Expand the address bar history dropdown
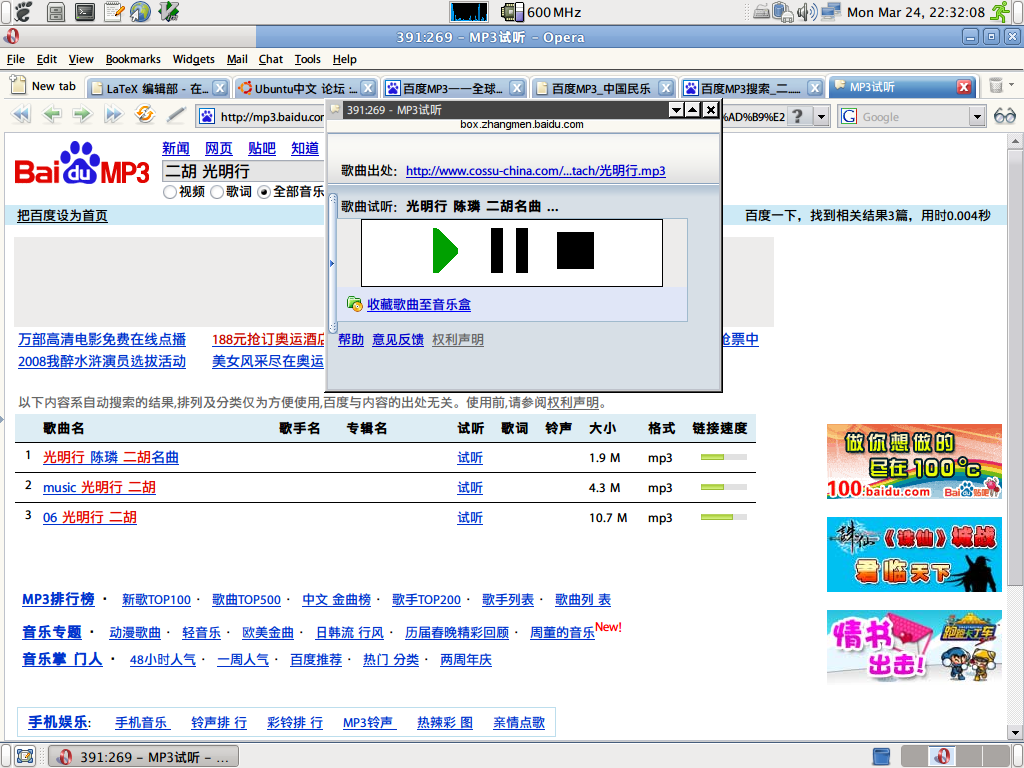Image resolution: width=1024 pixels, height=768 pixels. [822, 117]
